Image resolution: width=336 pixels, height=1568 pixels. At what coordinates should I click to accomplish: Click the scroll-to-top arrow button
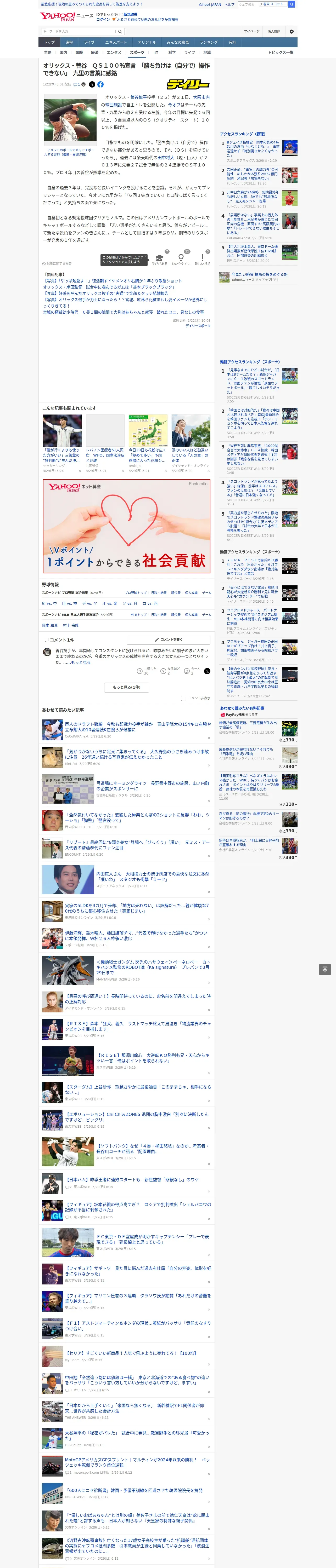coord(325,970)
